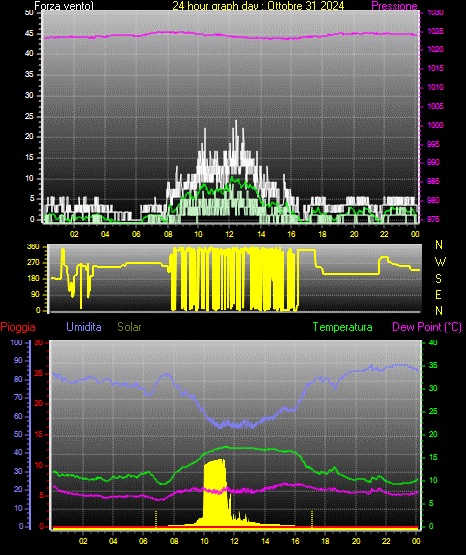Click the 12 hour mark on wind graph

[x=230, y=234]
